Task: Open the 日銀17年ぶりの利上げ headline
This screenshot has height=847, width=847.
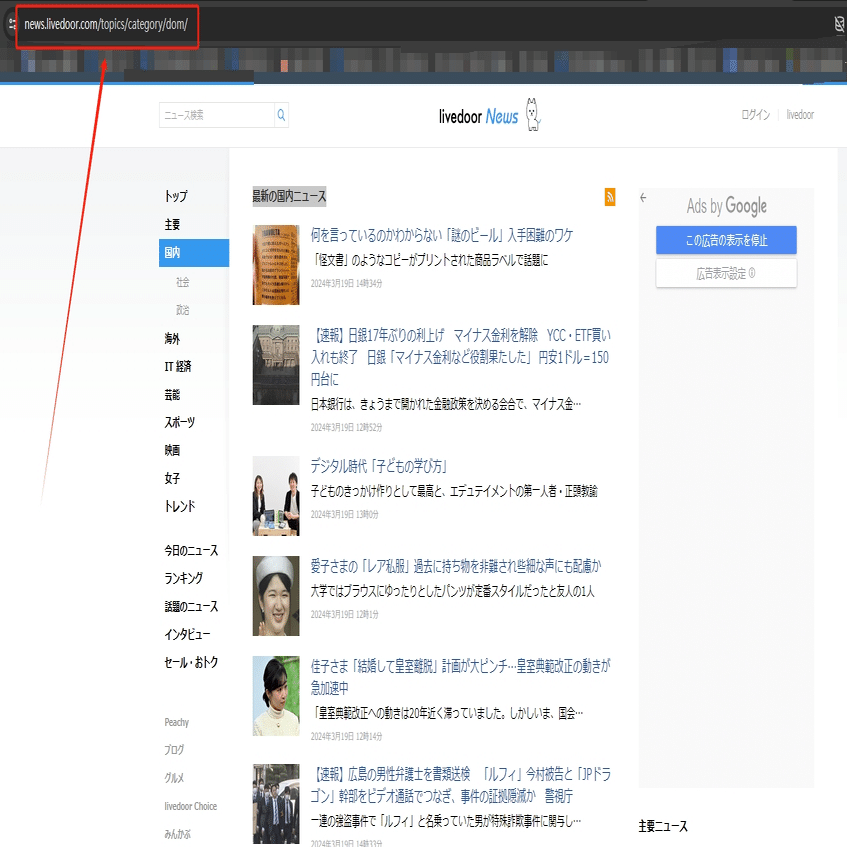Action: [460, 357]
